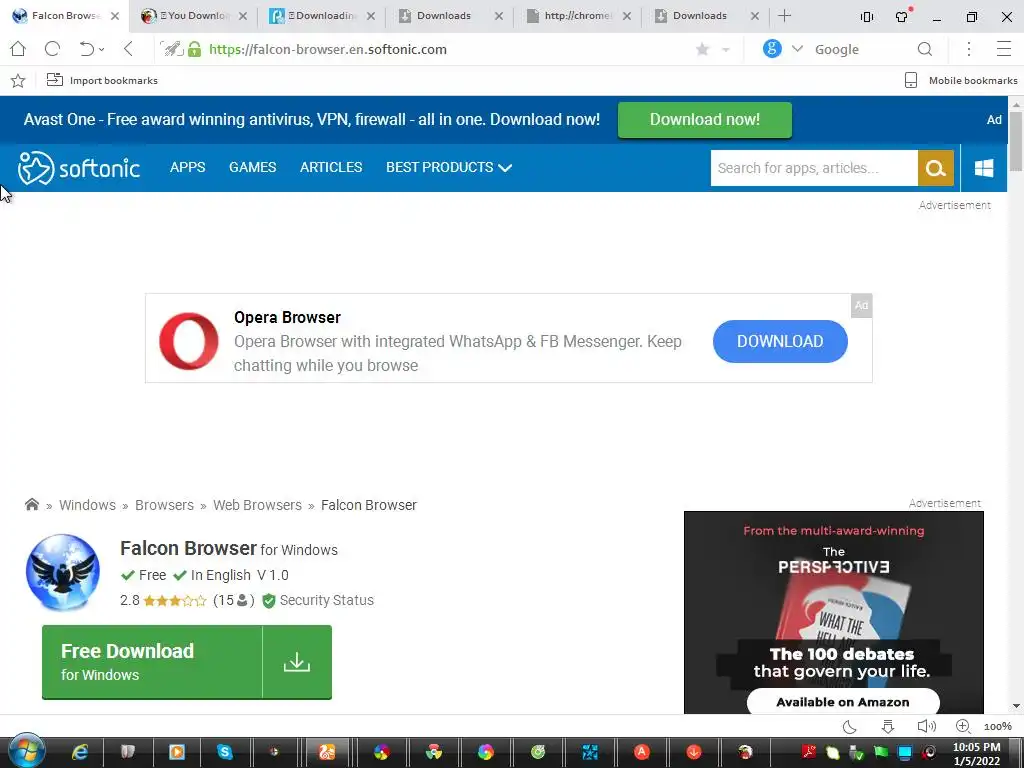Click the blue Google search engine icon

tap(772, 49)
